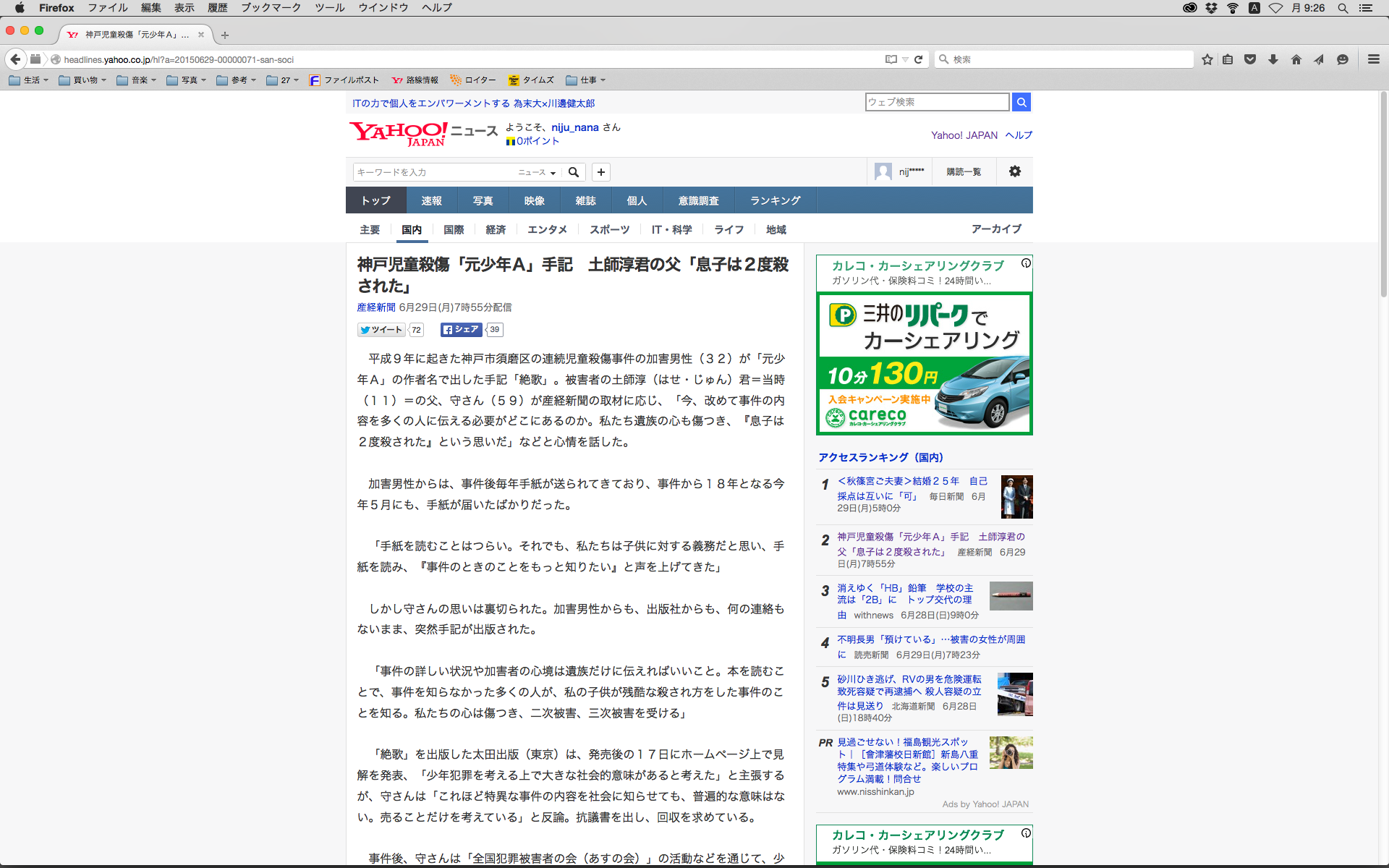1389x868 pixels.
Task: Open the 産経新聞 source link
Action: point(375,307)
